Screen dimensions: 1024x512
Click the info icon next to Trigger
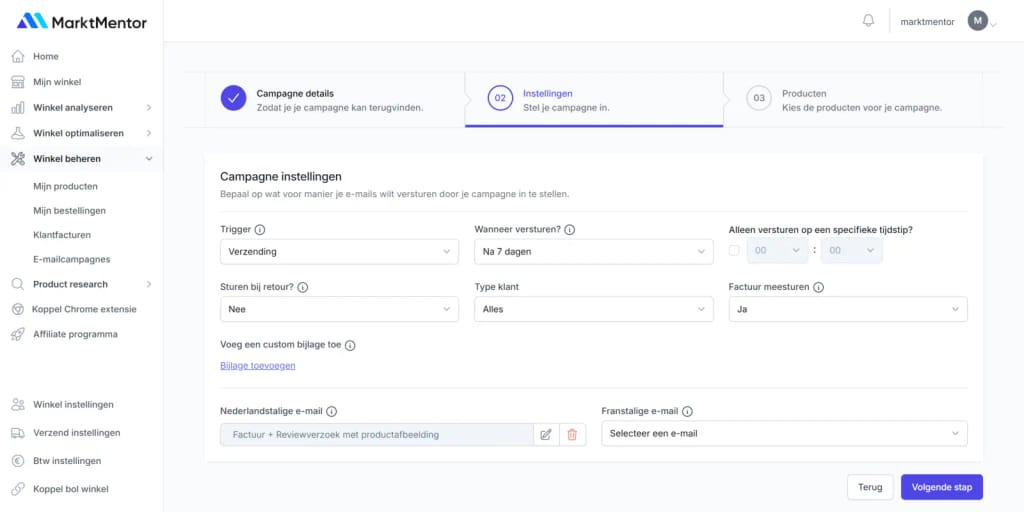(x=260, y=230)
